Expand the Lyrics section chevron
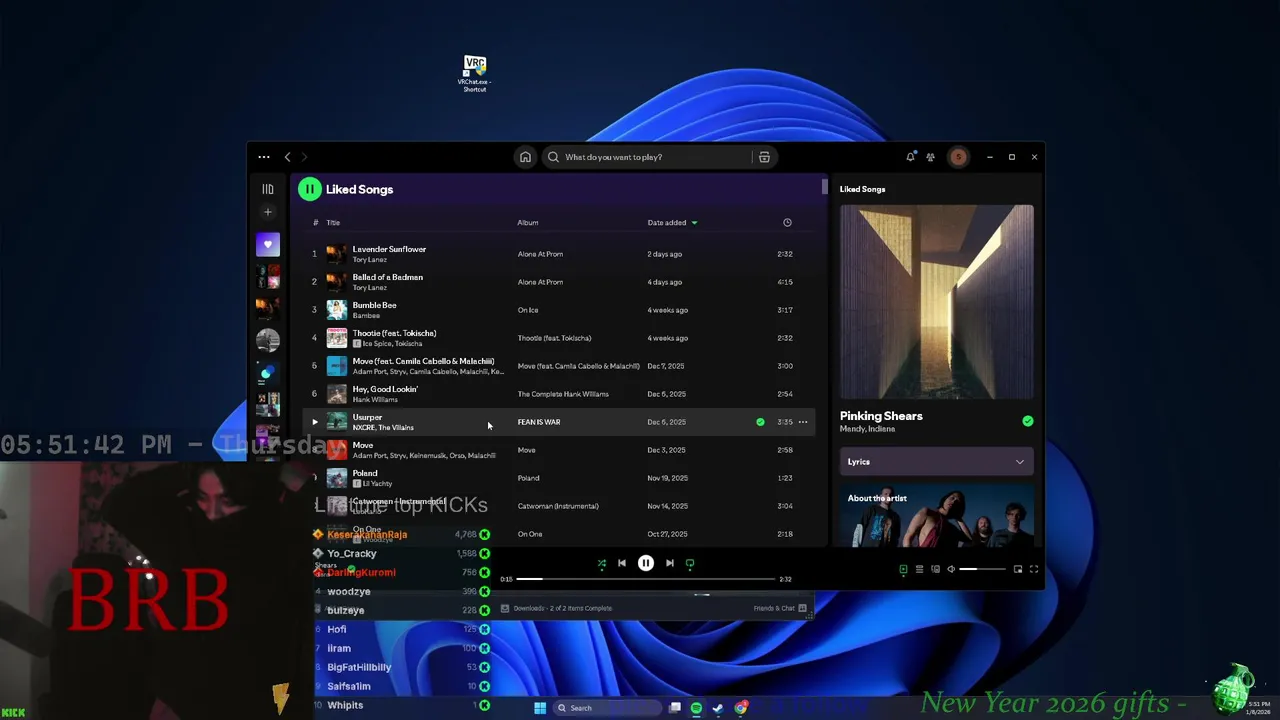Screen dimensions: 1280x720 (x=1019, y=462)
